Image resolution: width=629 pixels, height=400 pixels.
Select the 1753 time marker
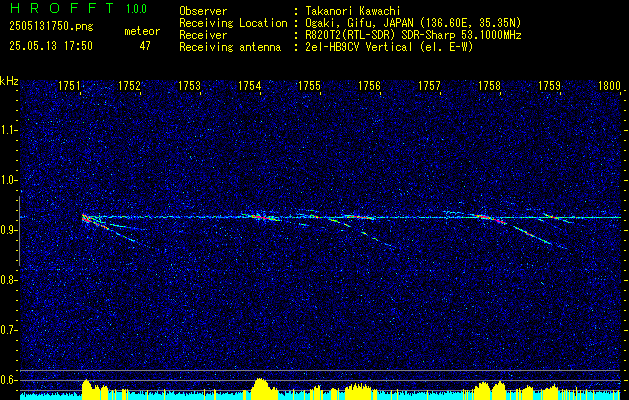(x=189, y=85)
